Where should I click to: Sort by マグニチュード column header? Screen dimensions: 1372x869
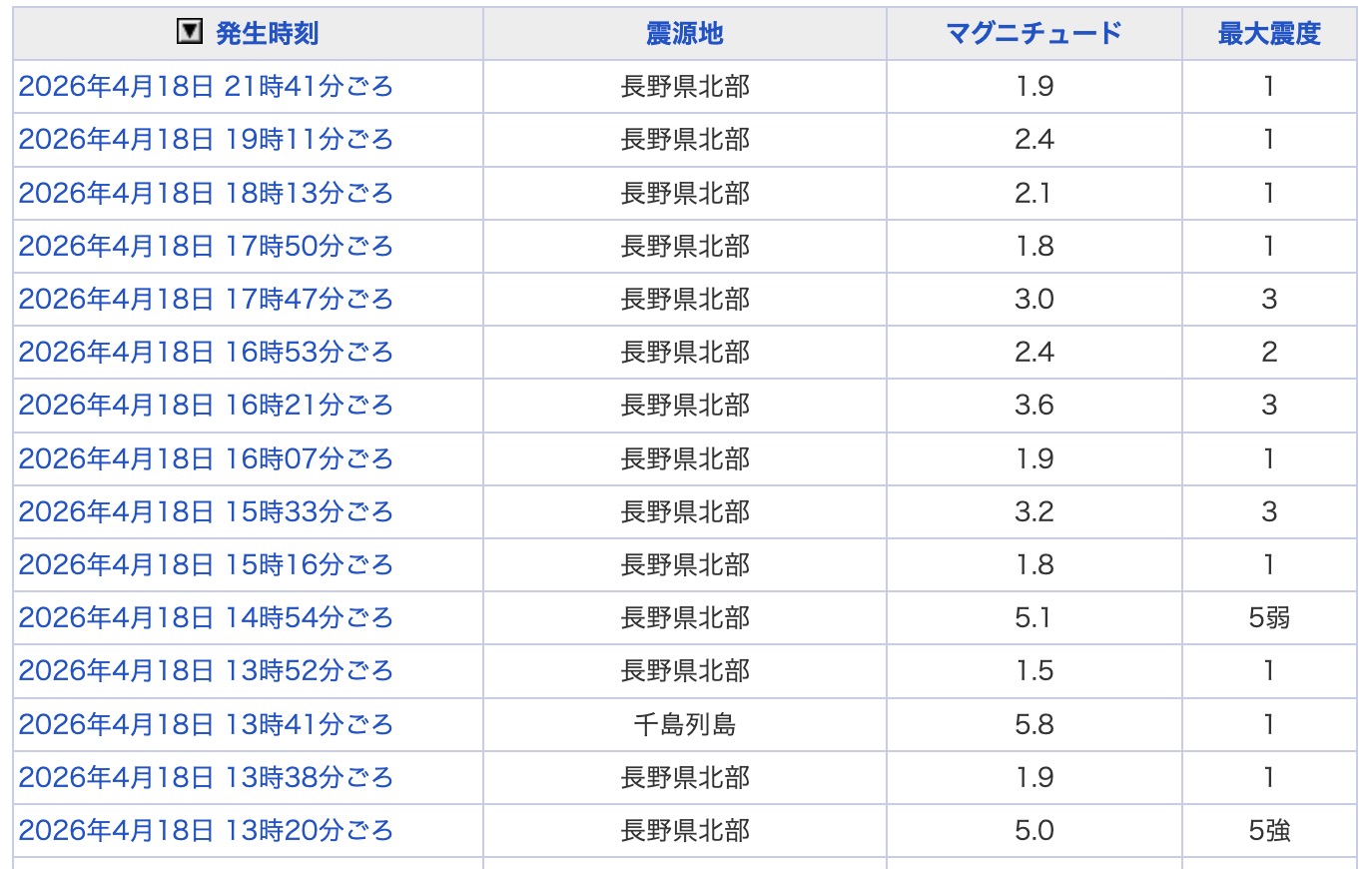pos(1033,33)
